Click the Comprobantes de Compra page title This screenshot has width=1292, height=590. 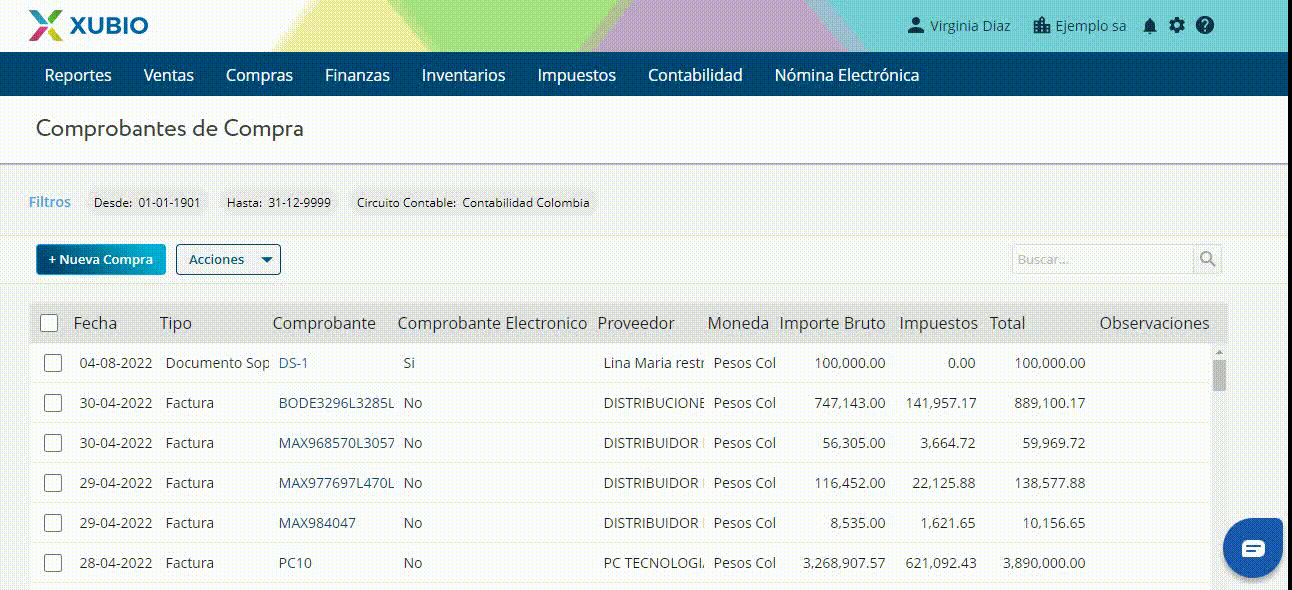pyautogui.click(x=170, y=129)
